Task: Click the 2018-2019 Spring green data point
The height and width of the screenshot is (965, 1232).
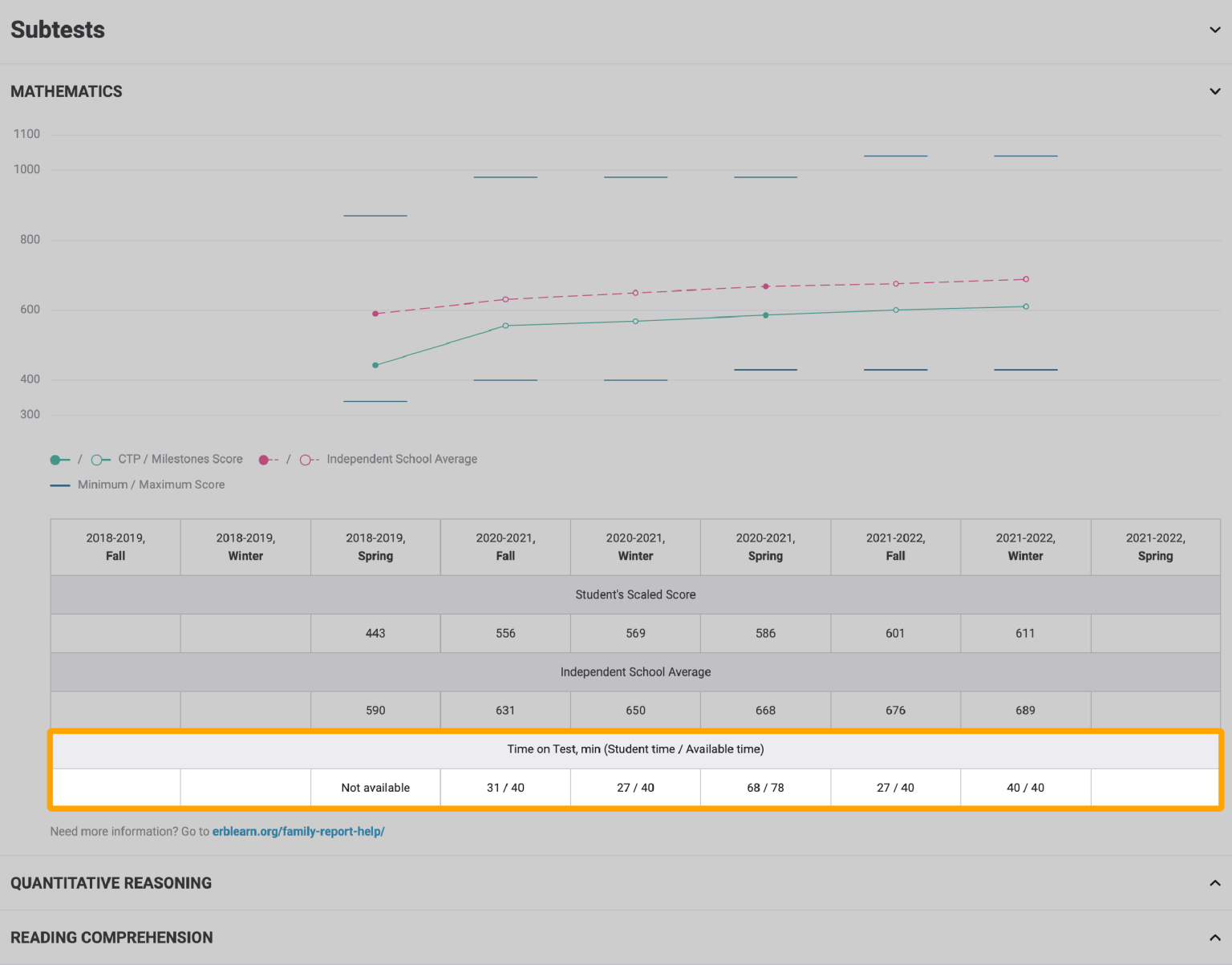Action: click(375, 364)
